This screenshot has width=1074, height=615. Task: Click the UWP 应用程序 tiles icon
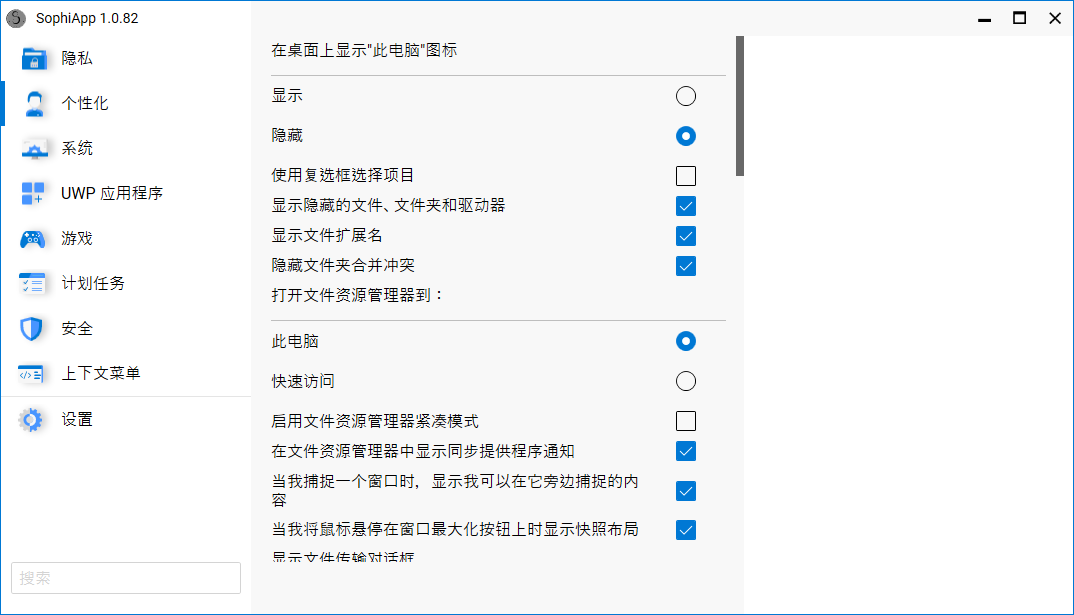34,194
